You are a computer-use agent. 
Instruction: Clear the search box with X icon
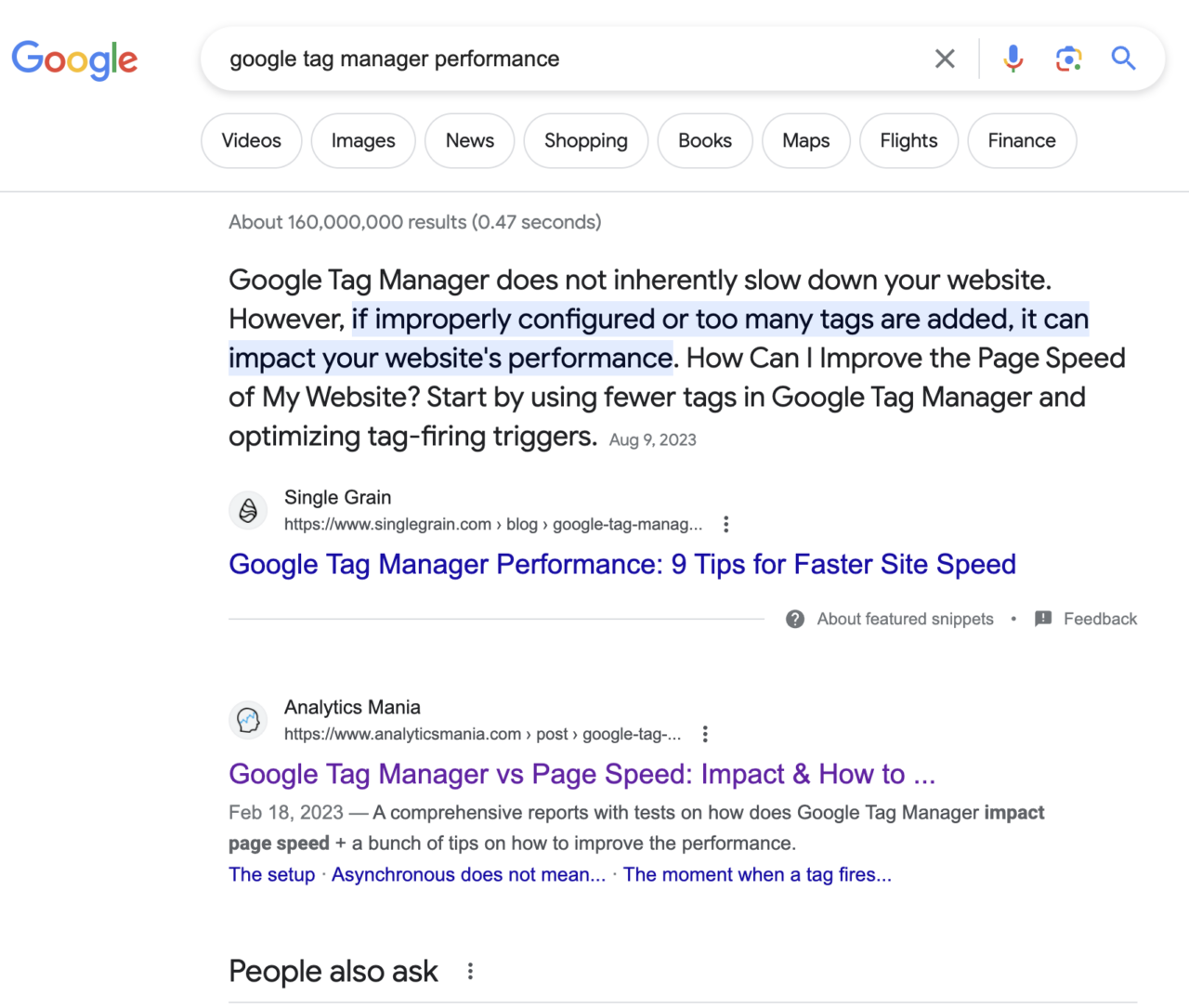945,59
